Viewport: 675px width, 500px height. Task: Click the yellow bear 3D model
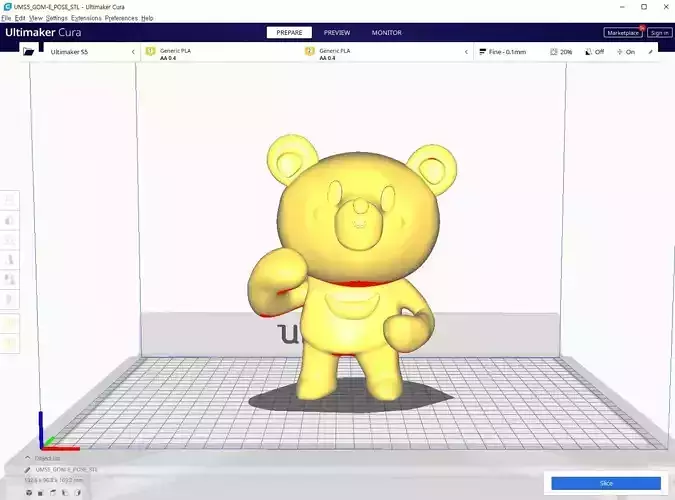(x=354, y=267)
